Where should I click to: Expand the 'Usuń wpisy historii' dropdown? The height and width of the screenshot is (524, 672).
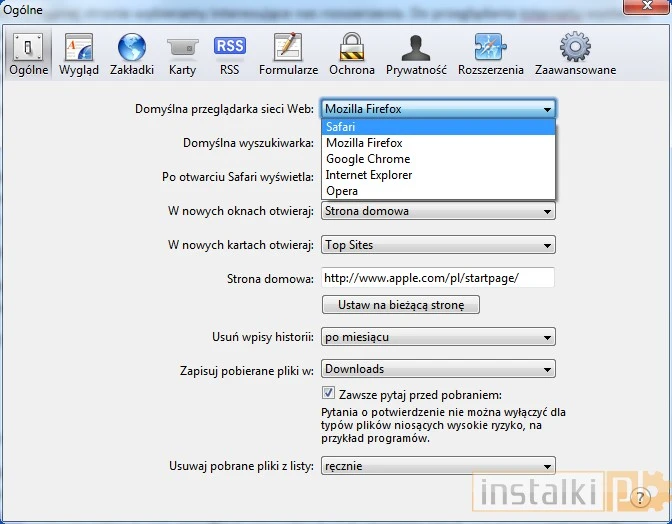click(x=438, y=337)
